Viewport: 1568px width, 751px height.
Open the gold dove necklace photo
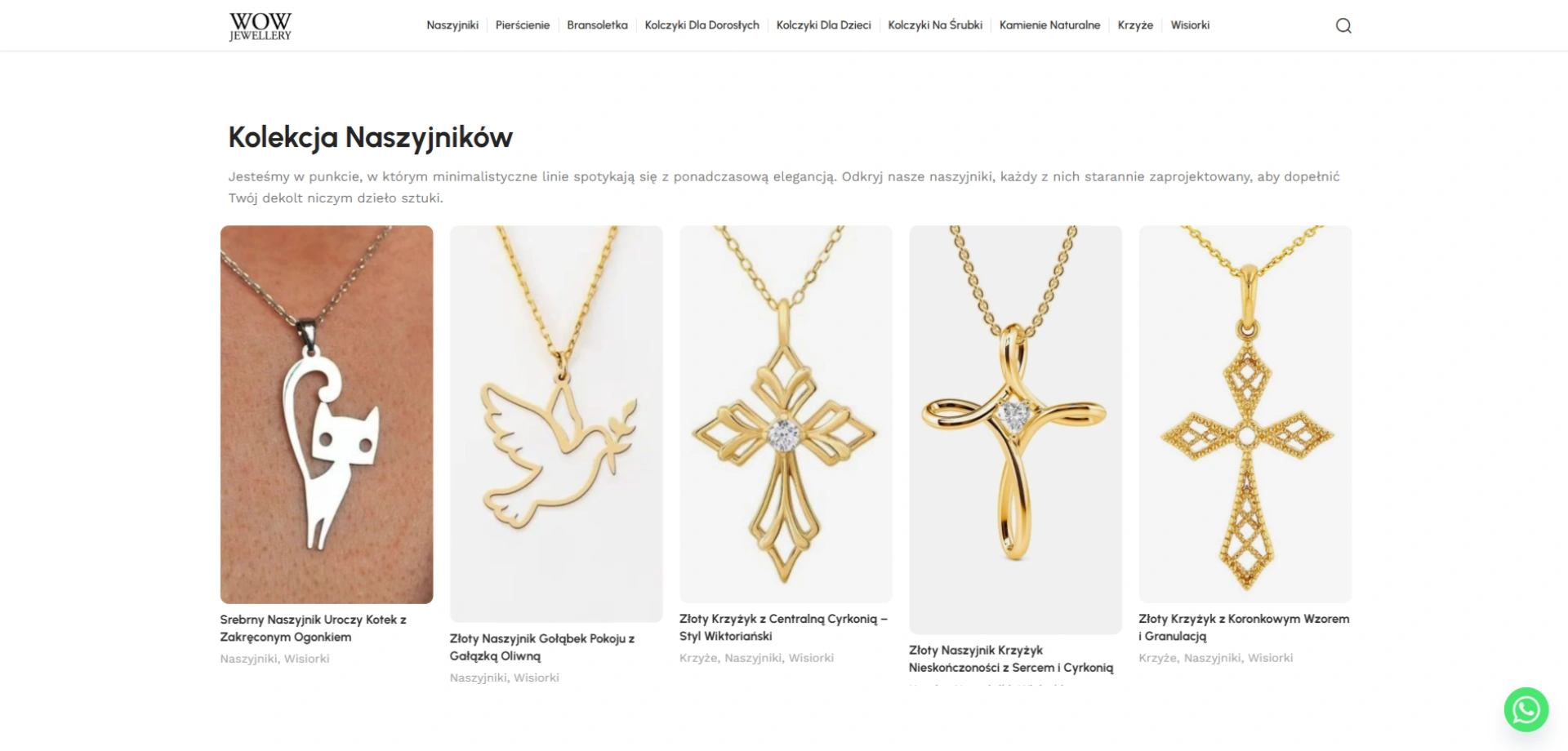click(x=556, y=424)
